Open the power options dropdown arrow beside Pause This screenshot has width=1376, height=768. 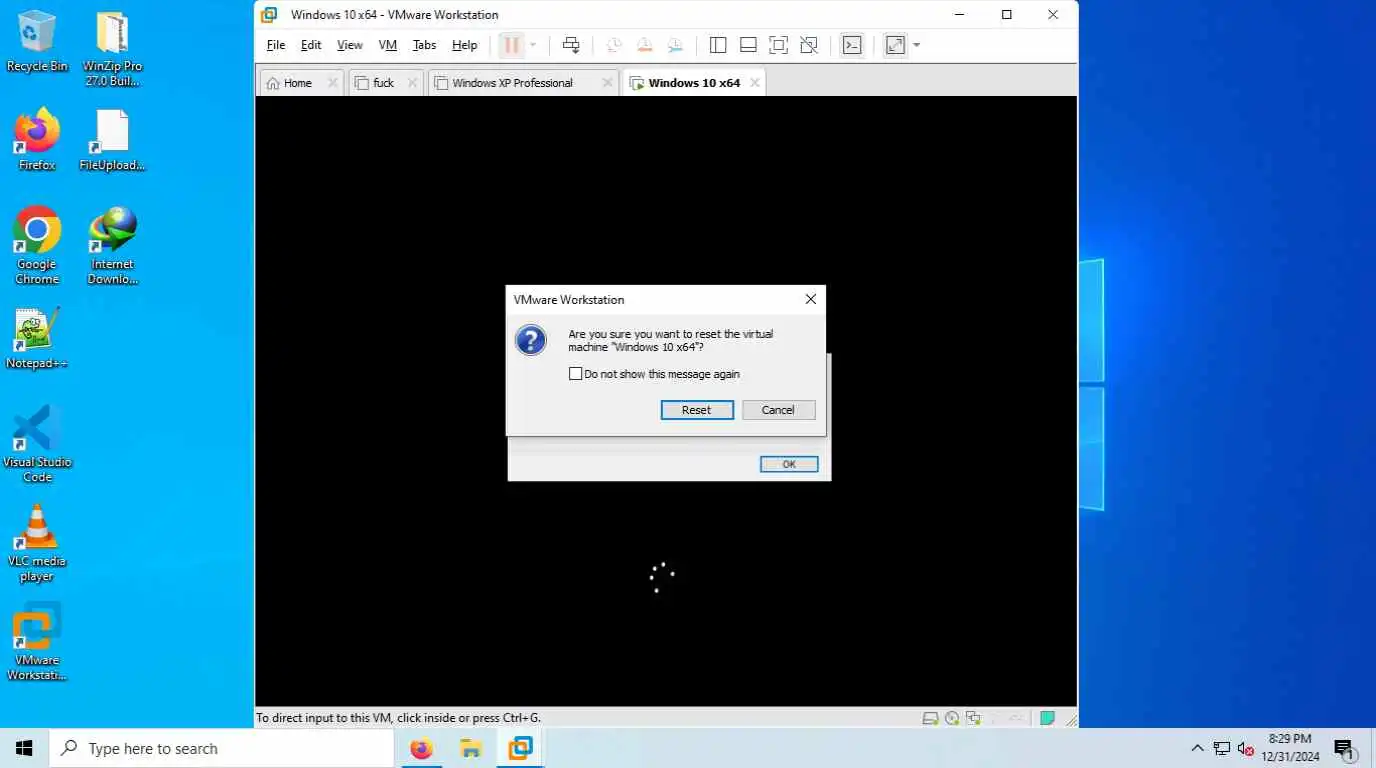[x=533, y=45]
